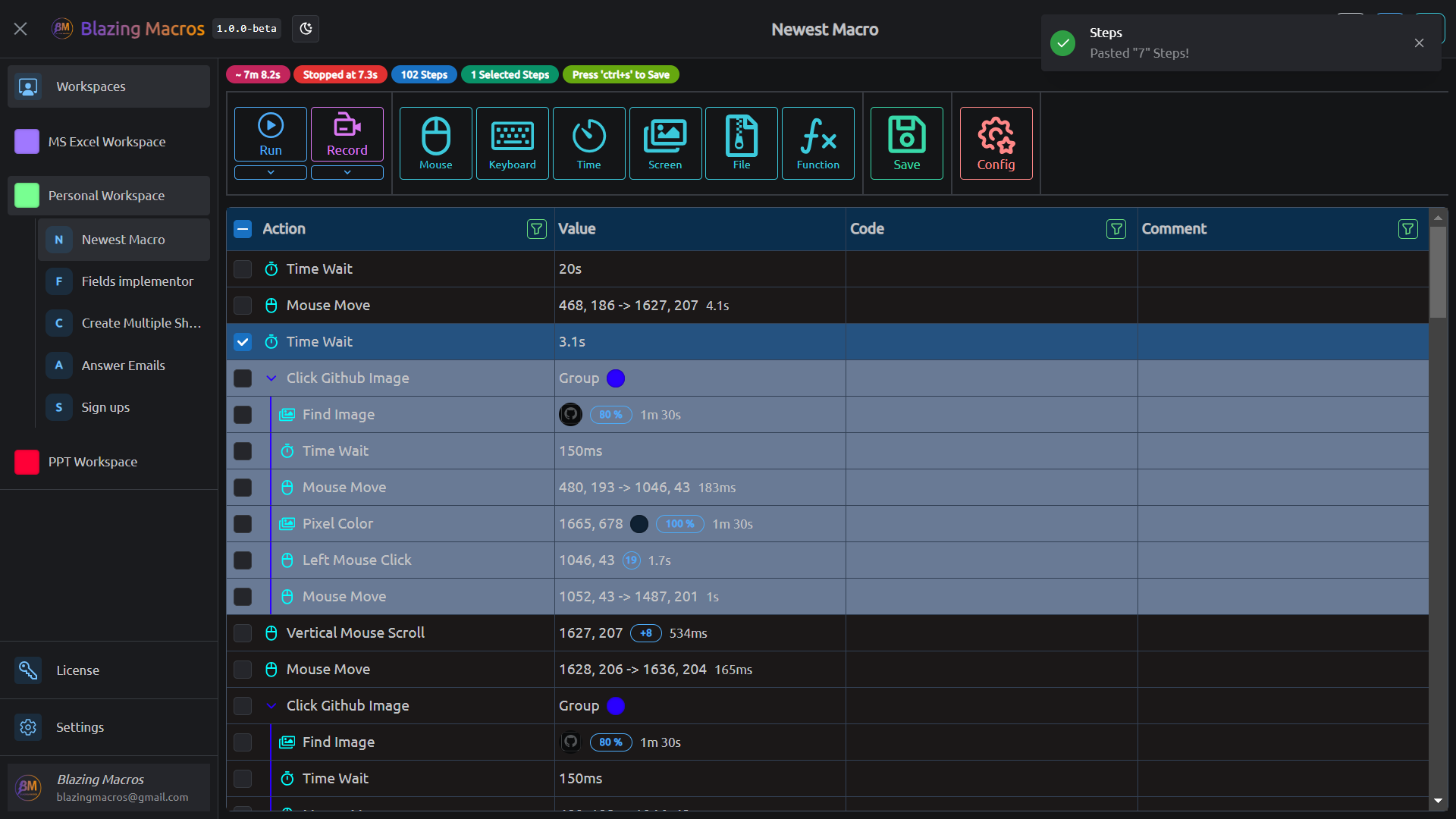Screen dimensions: 1456x819
Task: Open the Sign ups macro
Action: (x=124, y=407)
